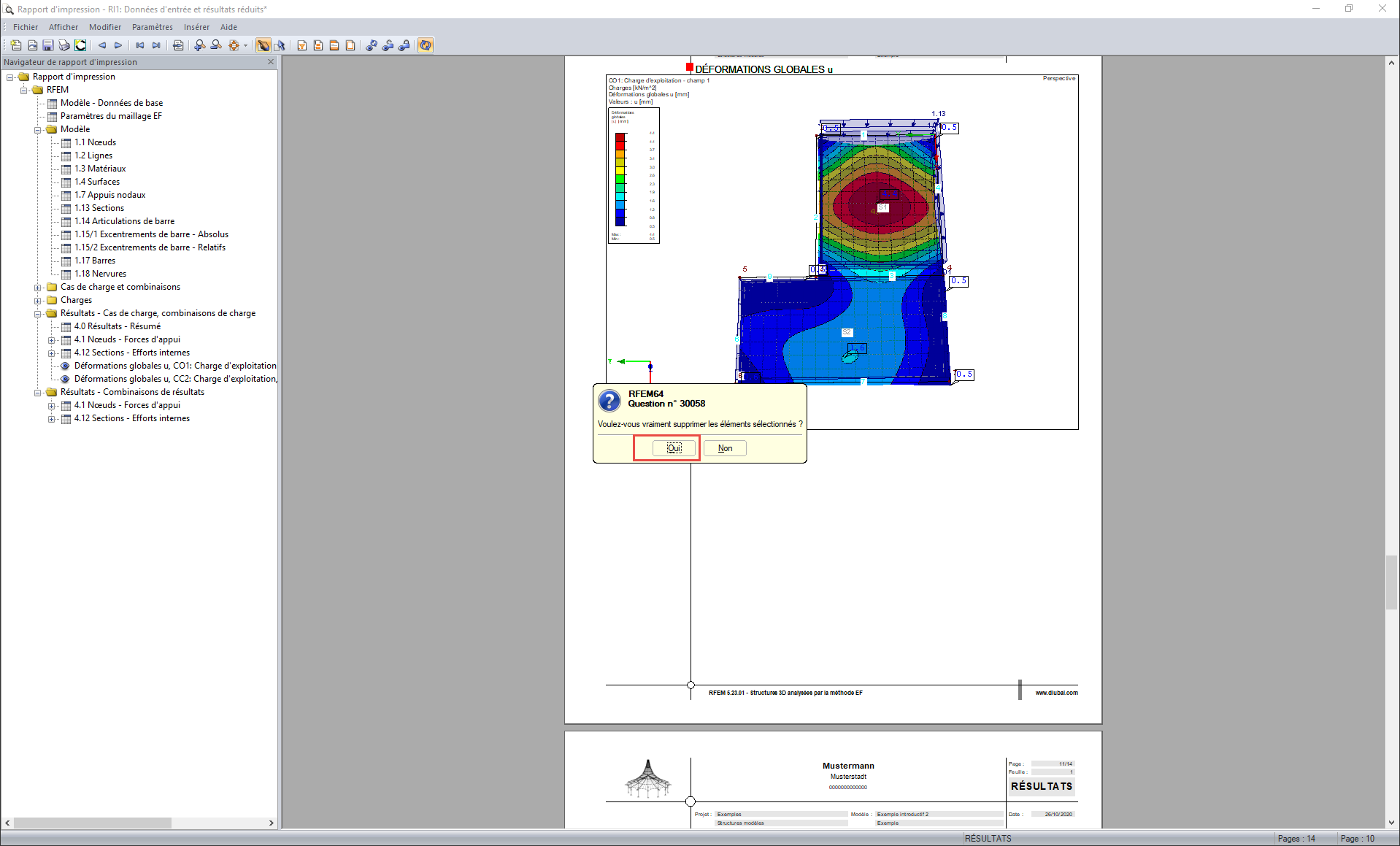
Task: Collapse the Résultats - Combinaisons de résultats folder
Action: coord(37,392)
